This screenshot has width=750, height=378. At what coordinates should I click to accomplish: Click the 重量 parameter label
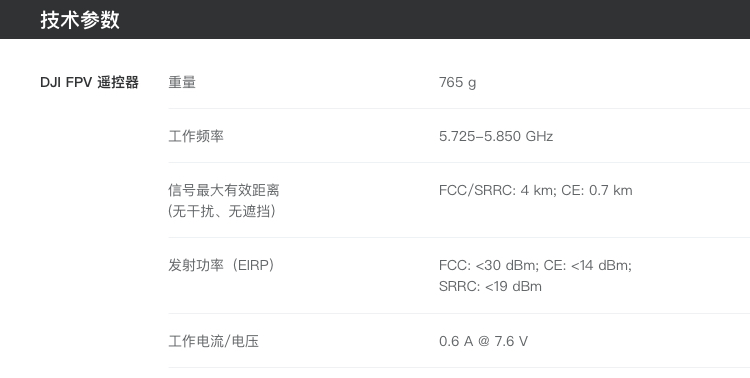coord(182,82)
